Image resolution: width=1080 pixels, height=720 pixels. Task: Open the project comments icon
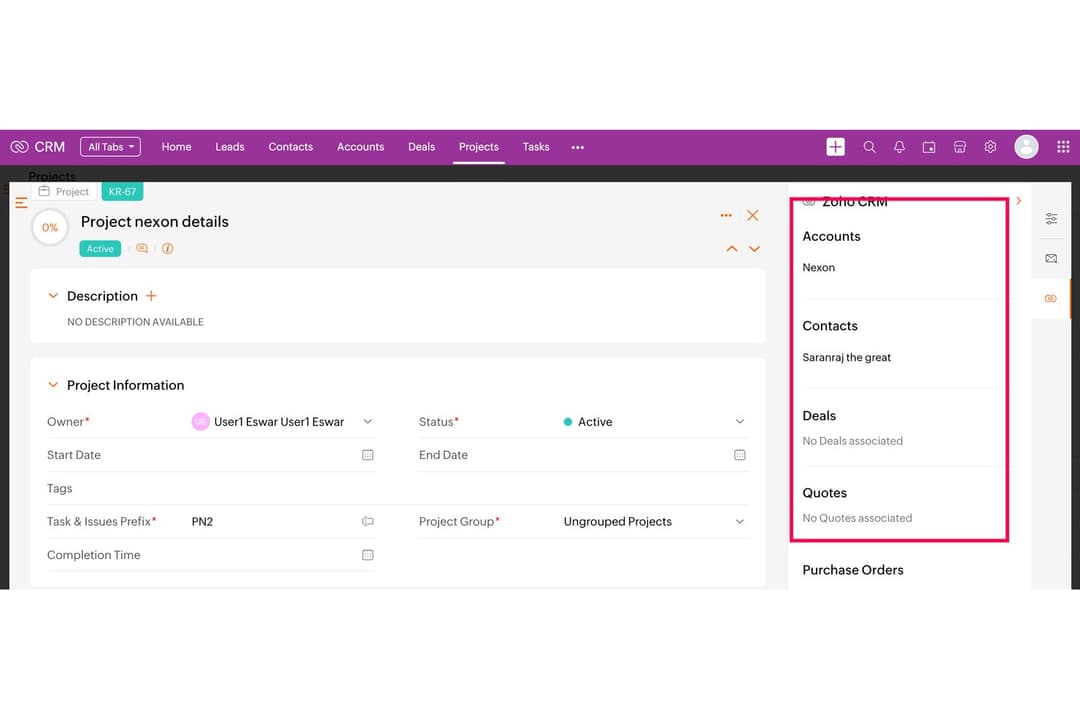pos(142,249)
